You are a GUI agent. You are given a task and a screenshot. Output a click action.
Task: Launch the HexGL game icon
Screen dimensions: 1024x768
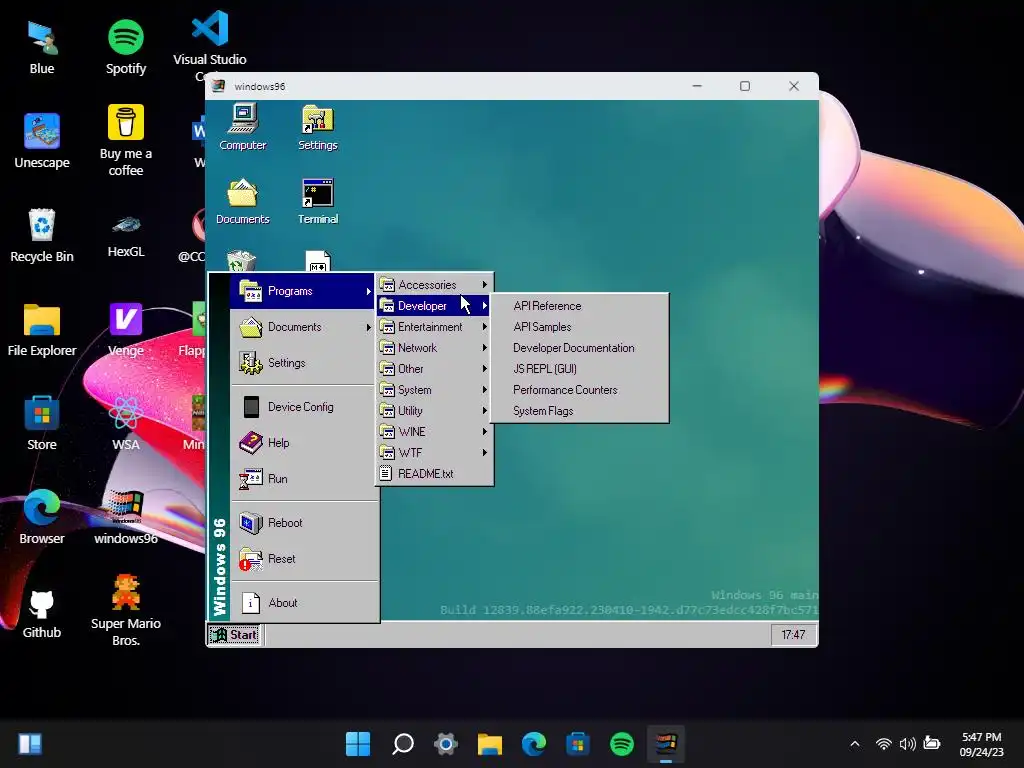125,235
